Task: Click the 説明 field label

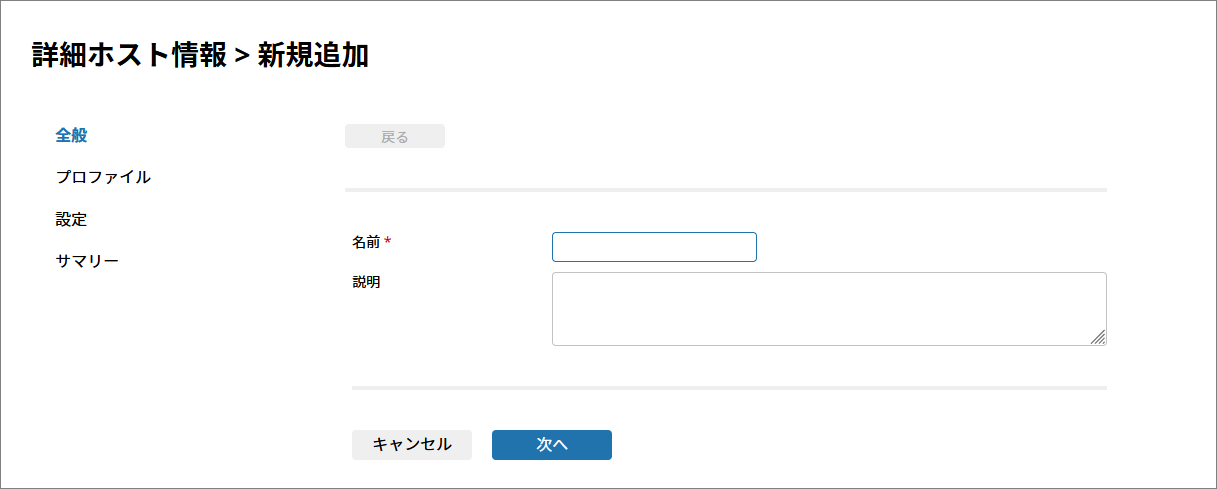Action: tap(366, 282)
